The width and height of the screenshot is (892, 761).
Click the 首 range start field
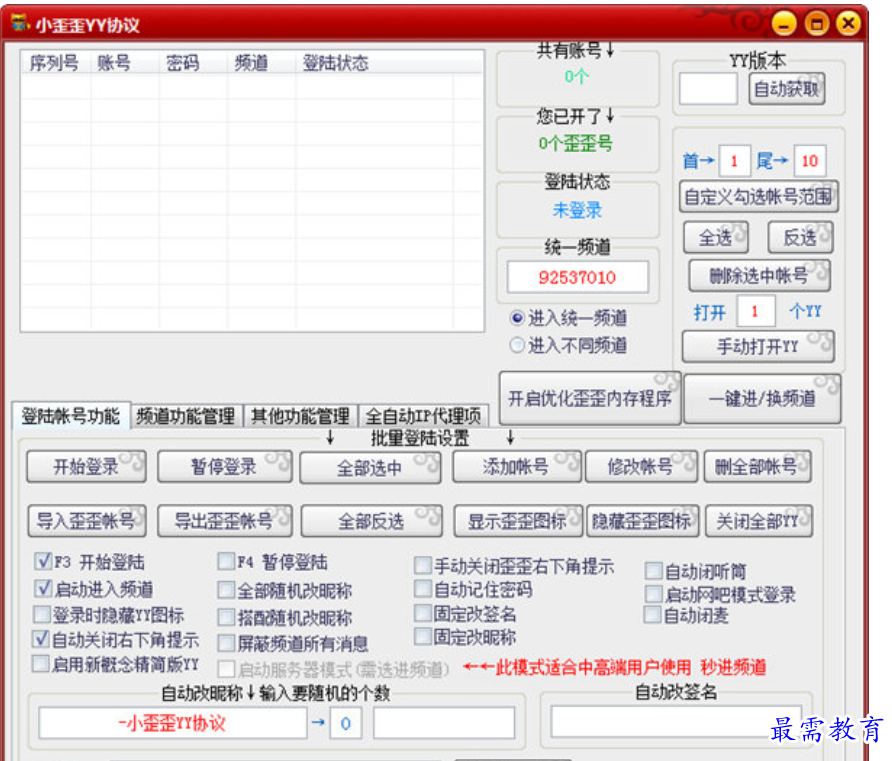click(x=734, y=161)
